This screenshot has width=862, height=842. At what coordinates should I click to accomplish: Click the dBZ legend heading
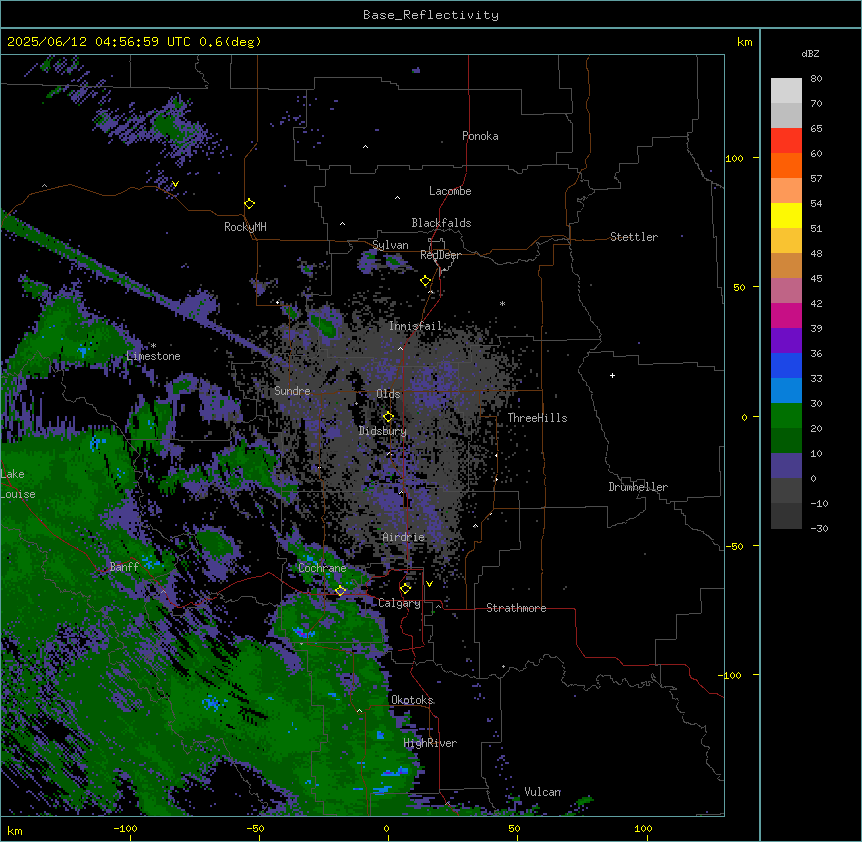(810, 53)
